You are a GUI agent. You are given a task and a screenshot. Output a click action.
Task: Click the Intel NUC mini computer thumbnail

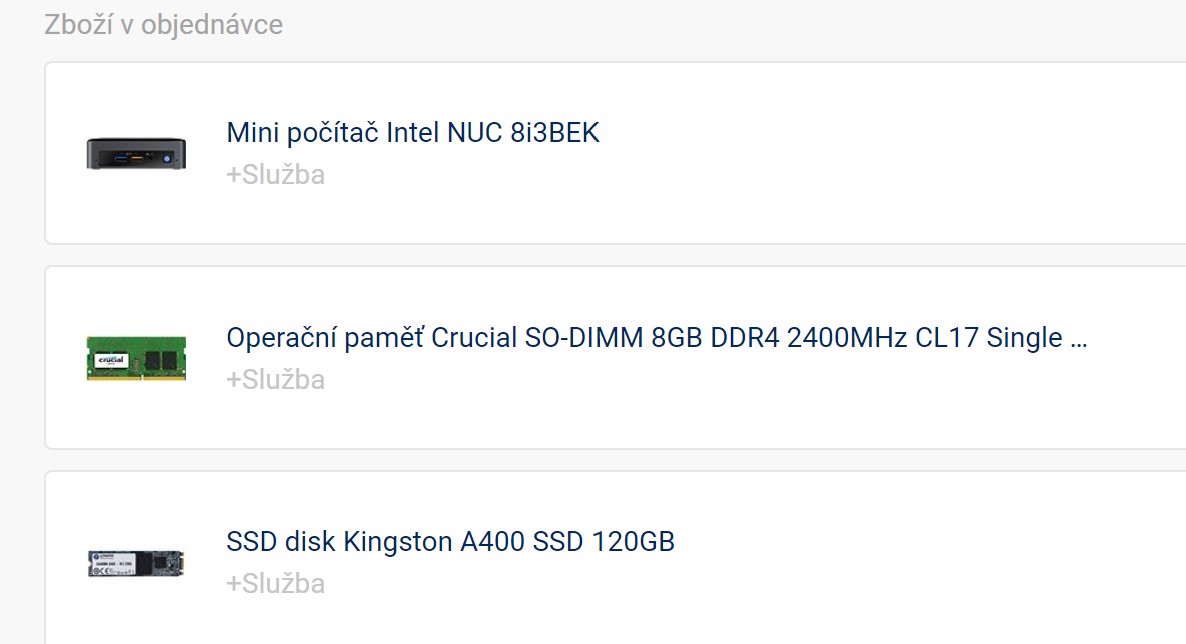click(x=136, y=153)
